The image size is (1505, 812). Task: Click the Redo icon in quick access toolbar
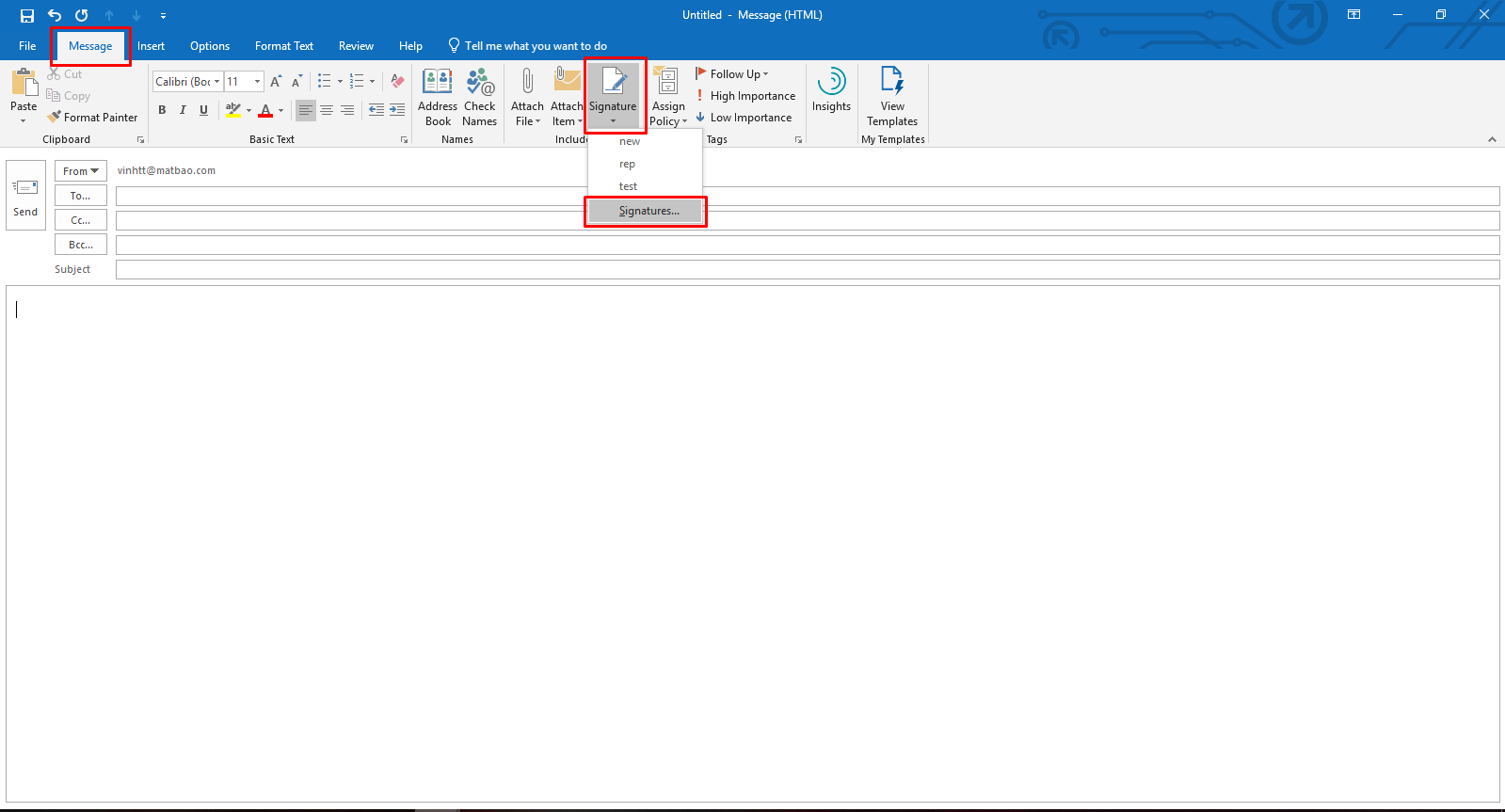tap(82, 15)
